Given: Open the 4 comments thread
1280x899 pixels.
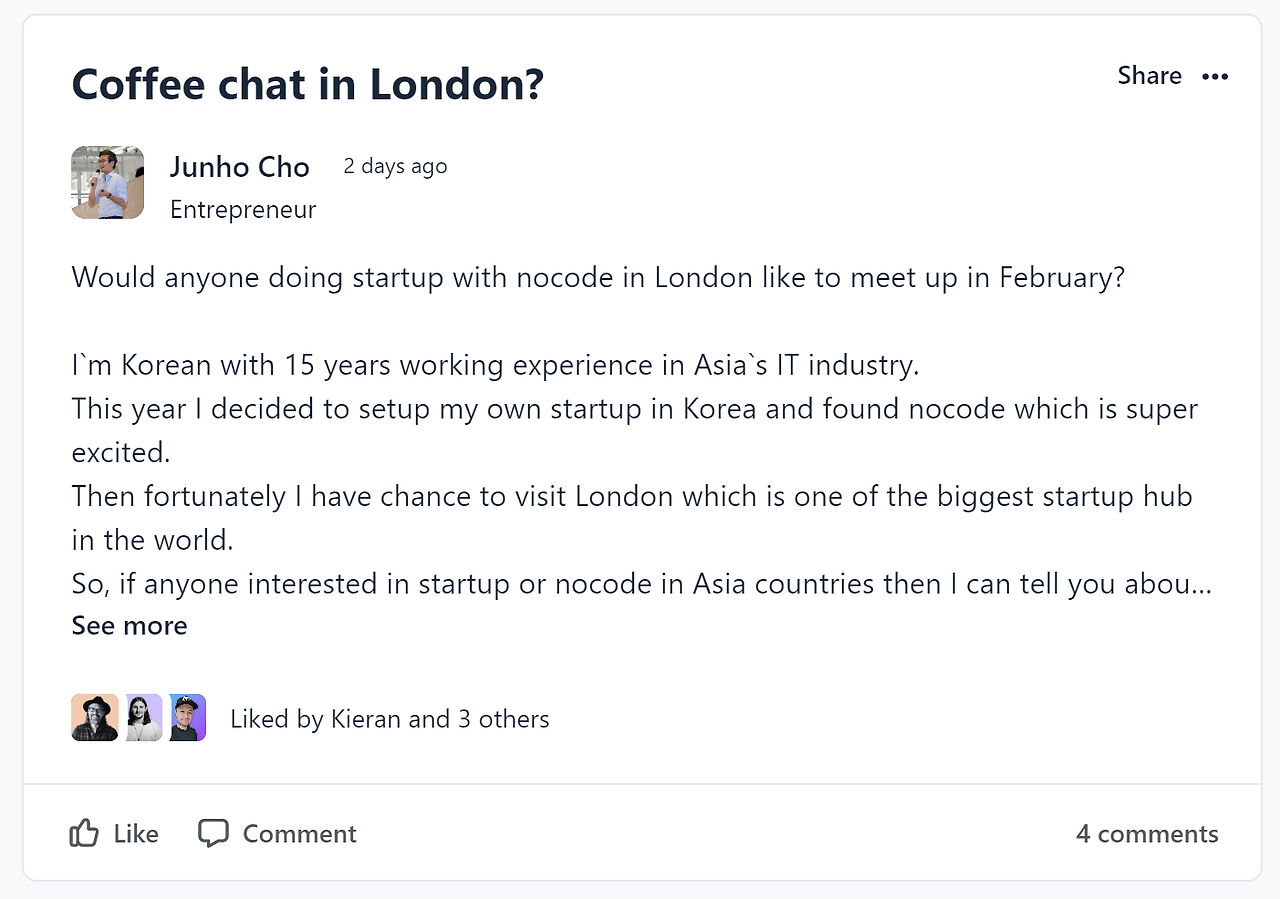Looking at the screenshot, I should (1147, 833).
